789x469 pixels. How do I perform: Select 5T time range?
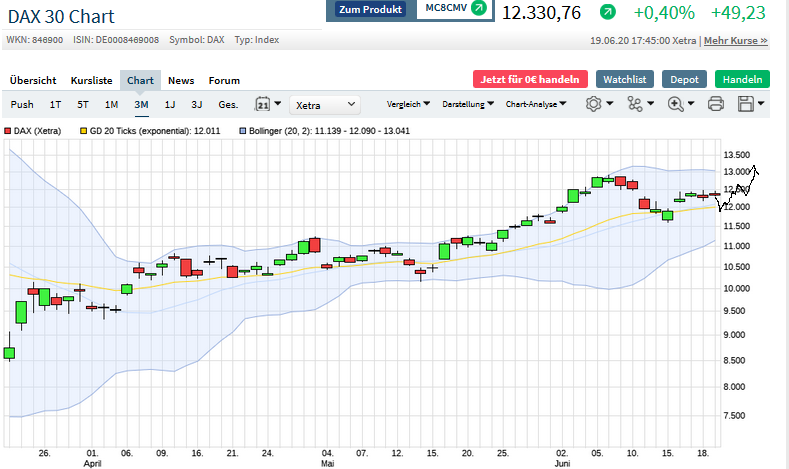83,105
